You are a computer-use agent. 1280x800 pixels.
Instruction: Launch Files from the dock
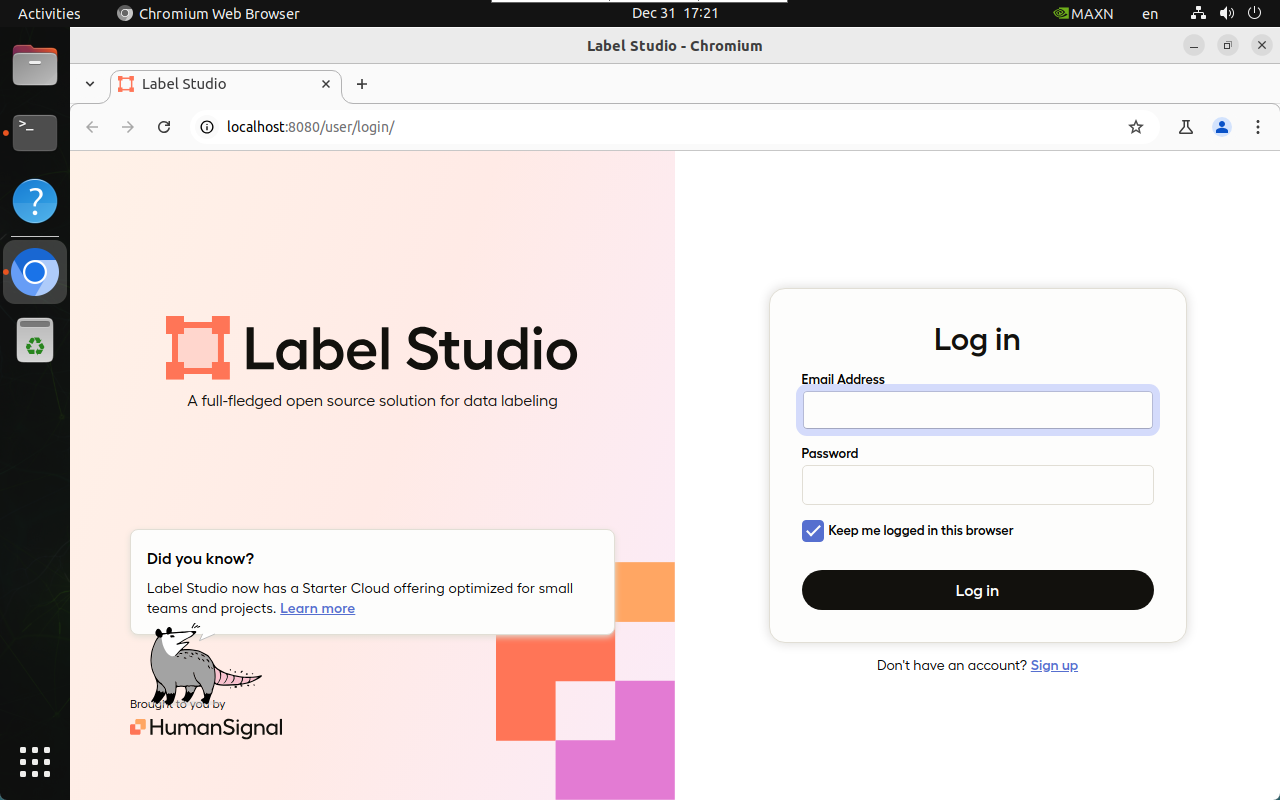point(35,66)
